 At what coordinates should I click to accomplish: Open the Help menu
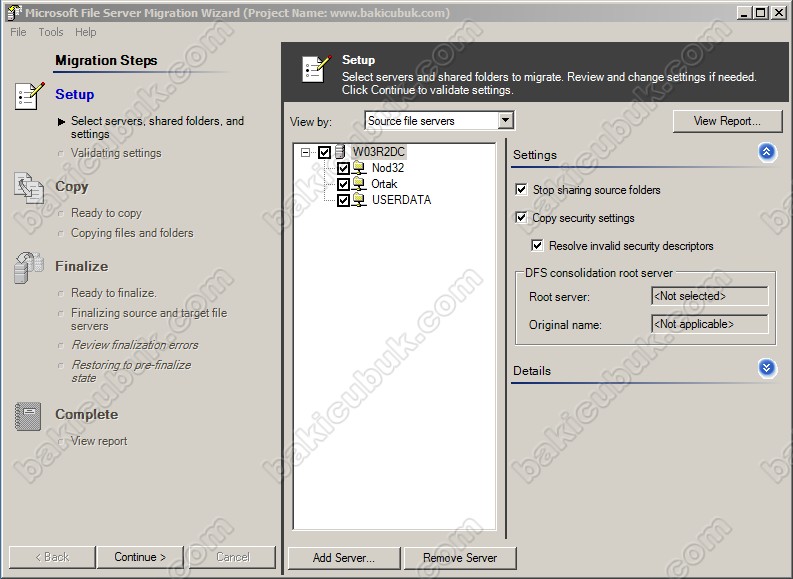[x=85, y=32]
